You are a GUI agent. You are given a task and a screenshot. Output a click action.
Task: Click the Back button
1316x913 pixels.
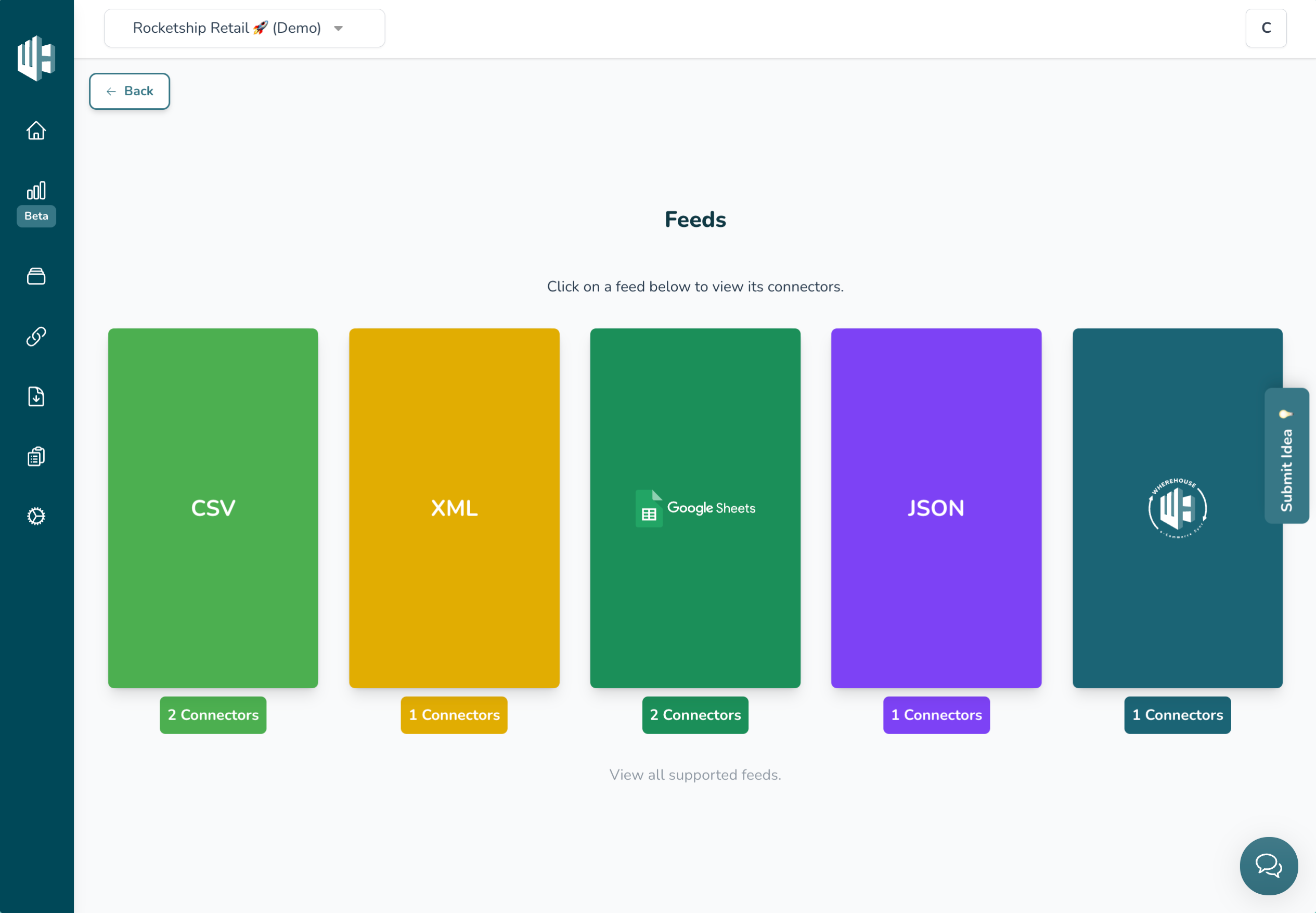[129, 91]
